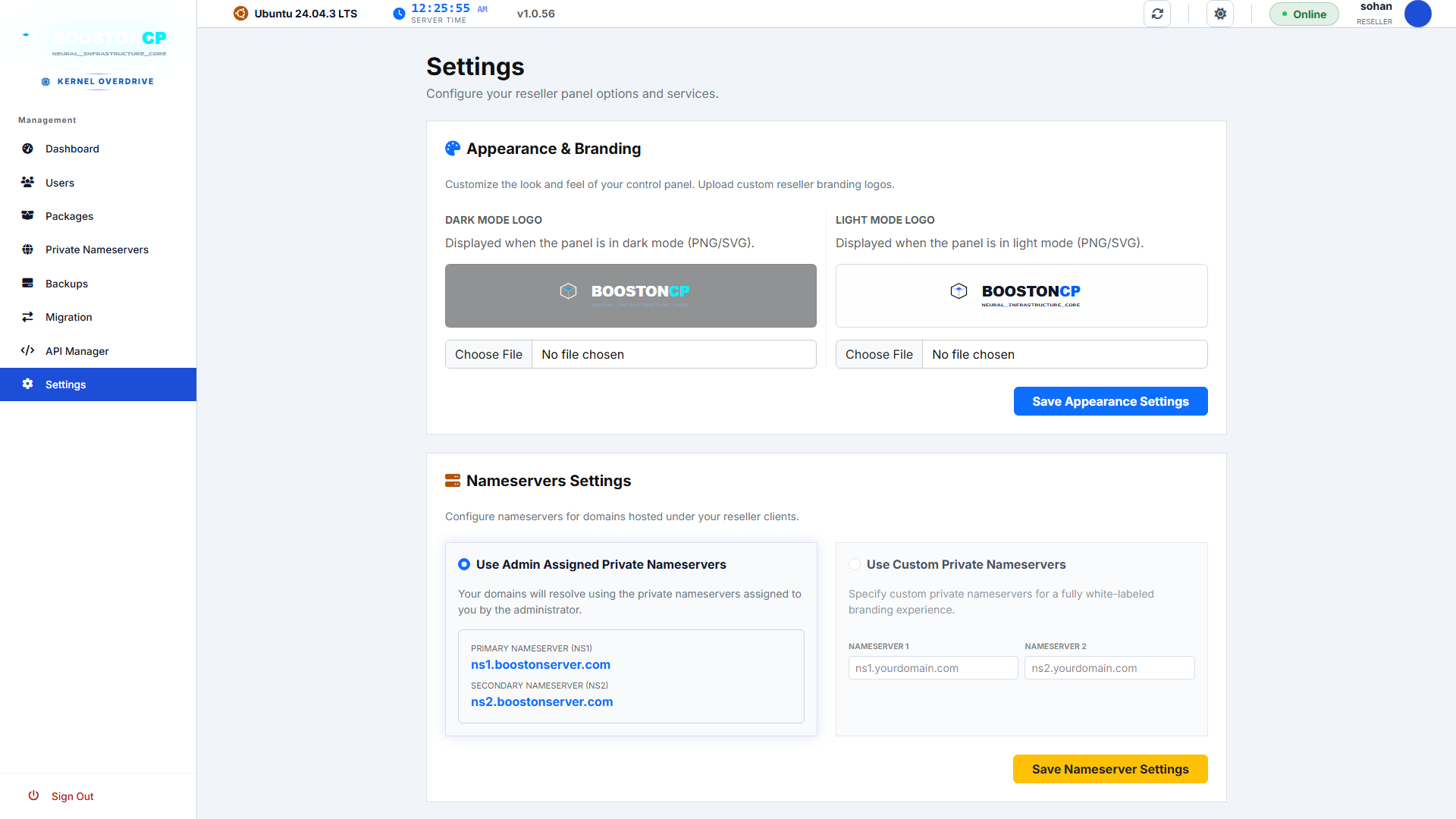Click the Backups drive icon
The width and height of the screenshot is (1456, 819).
(x=27, y=283)
